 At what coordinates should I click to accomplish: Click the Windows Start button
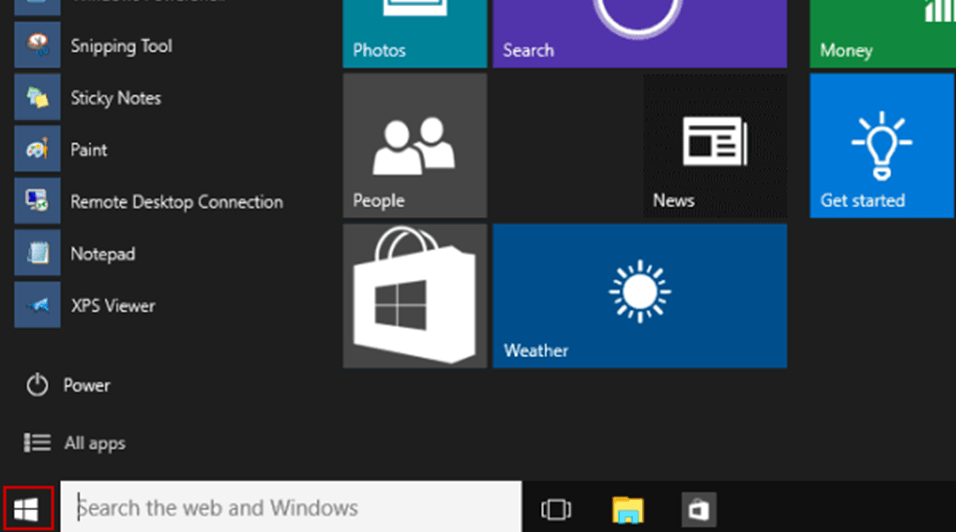point(26,509)
